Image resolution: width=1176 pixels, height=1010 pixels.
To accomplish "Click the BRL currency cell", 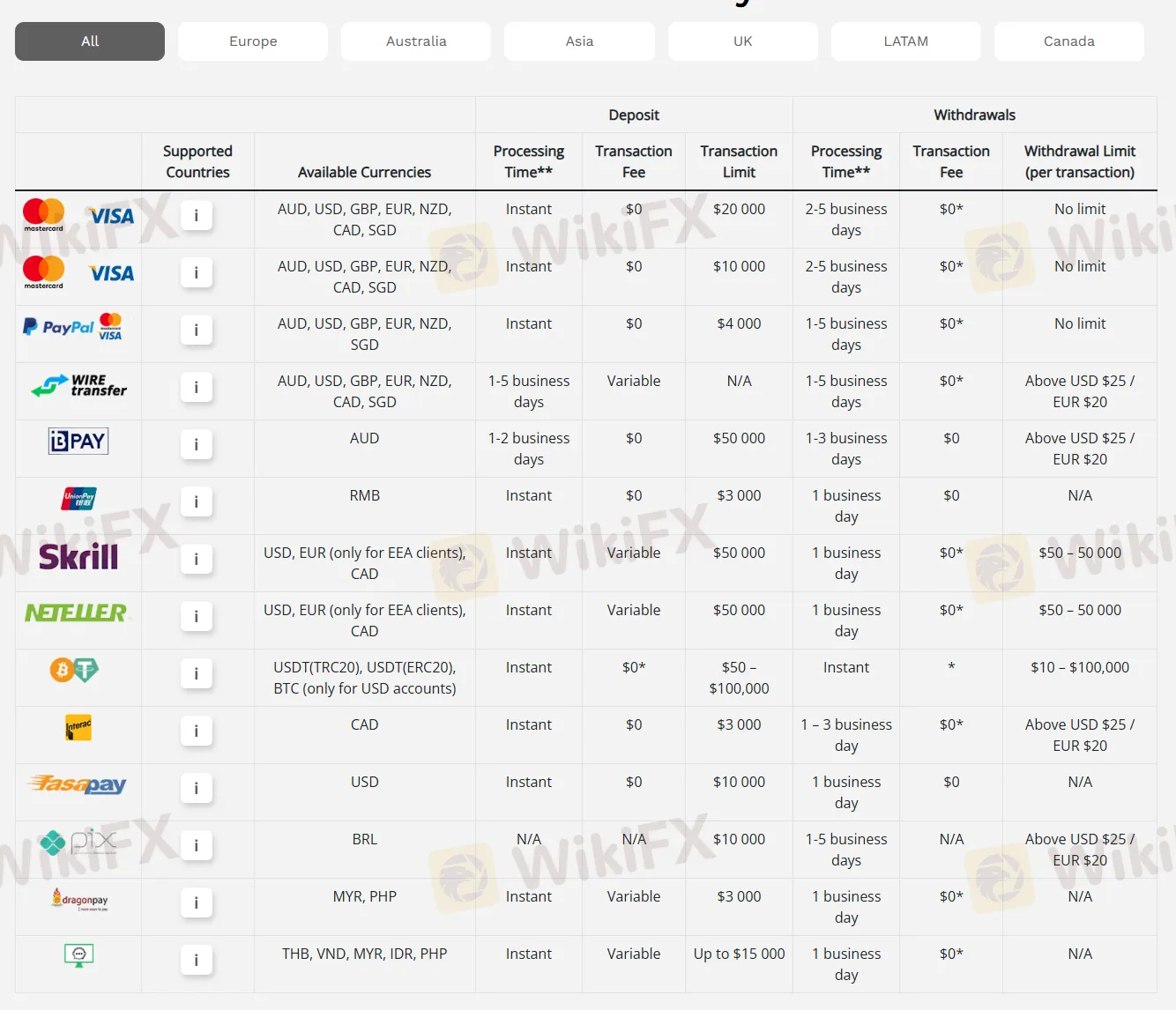I will tap(364, 839).
